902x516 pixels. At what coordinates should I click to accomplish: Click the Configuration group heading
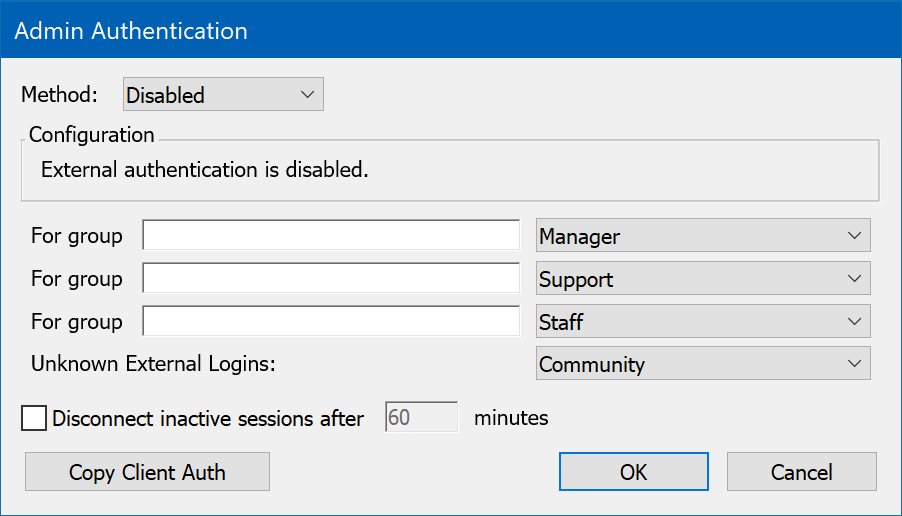[x=92, y=135]
